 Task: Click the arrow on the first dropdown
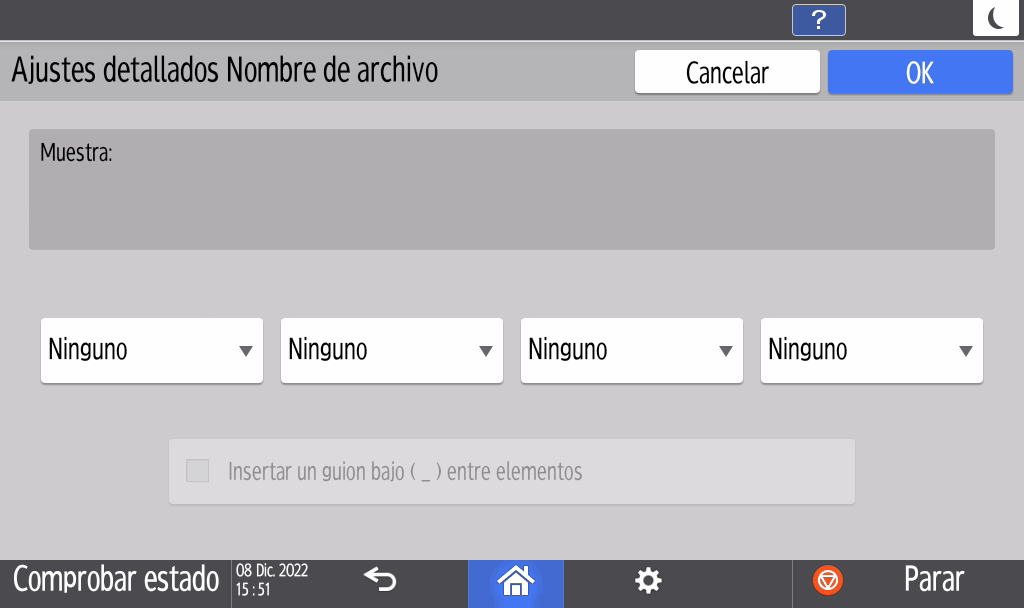(x=246, y=351)
